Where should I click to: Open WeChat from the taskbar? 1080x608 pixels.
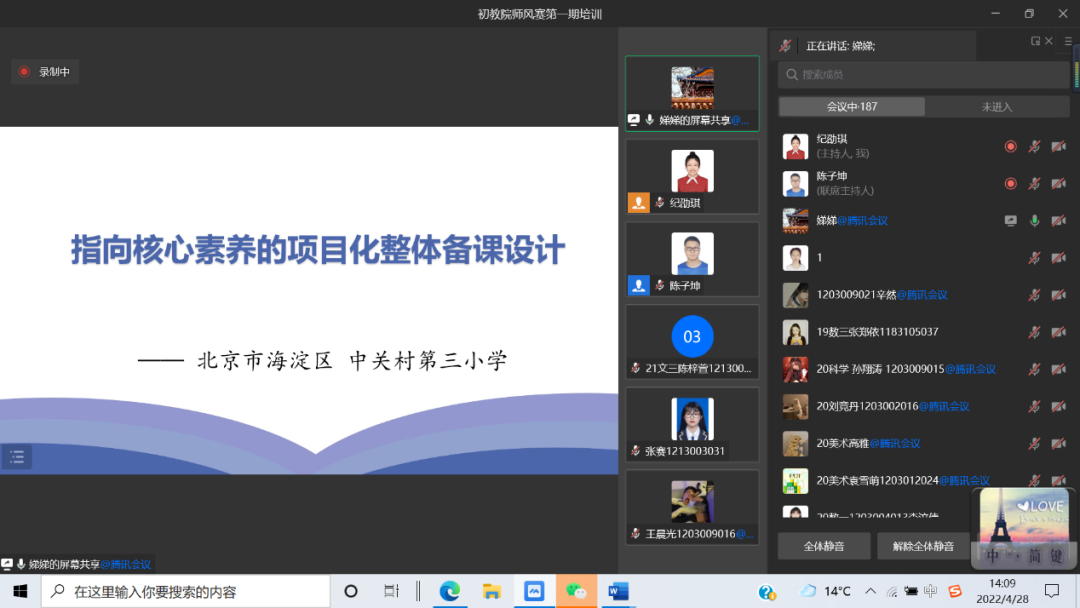click(576, 591)
